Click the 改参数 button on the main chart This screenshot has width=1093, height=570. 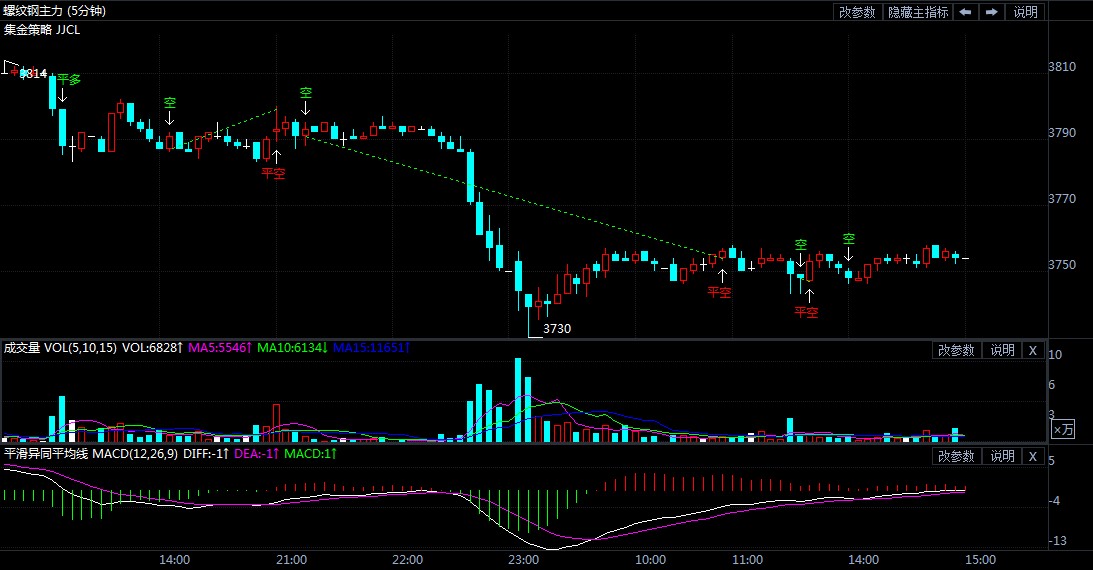point(857,12)
